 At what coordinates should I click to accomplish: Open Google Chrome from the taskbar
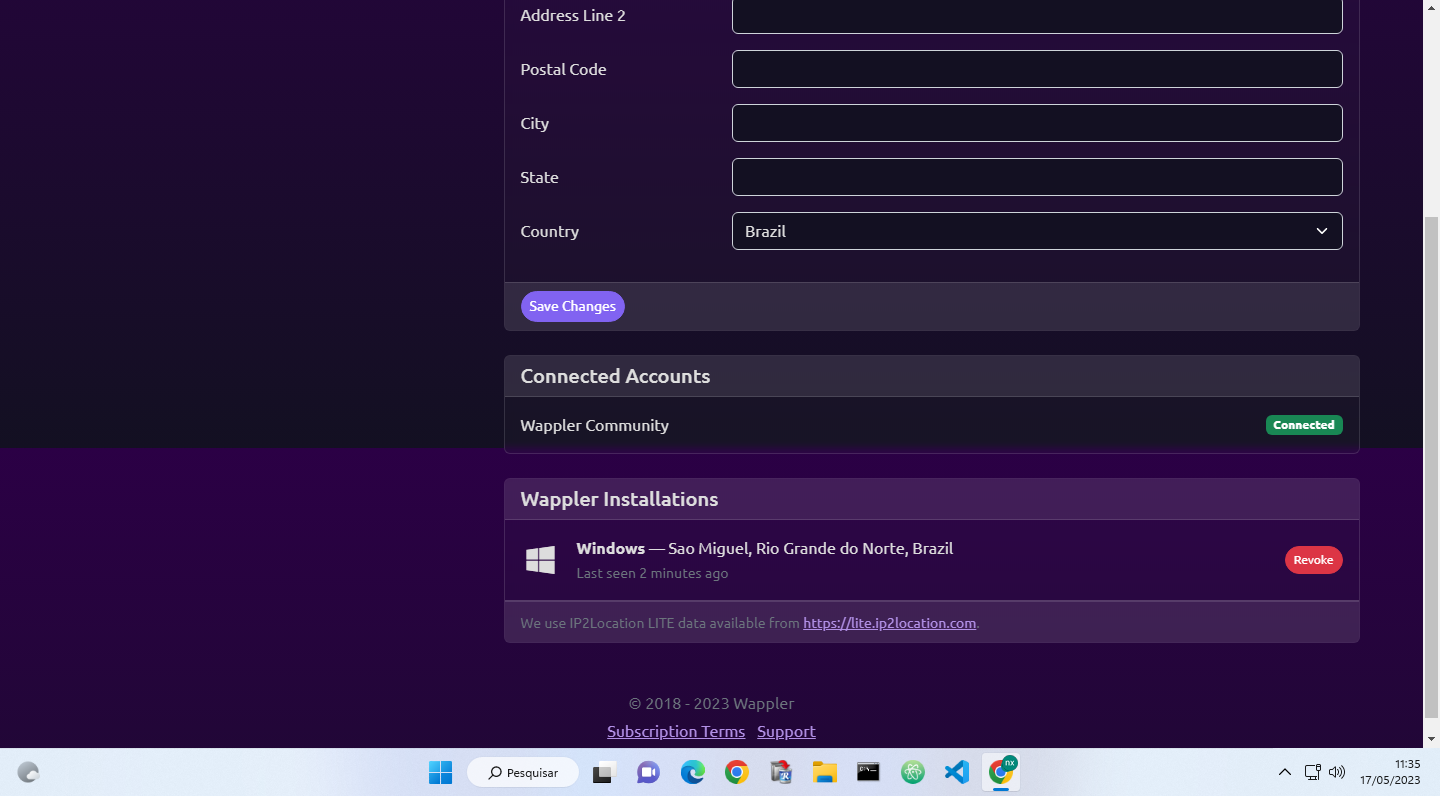(736, 771)
